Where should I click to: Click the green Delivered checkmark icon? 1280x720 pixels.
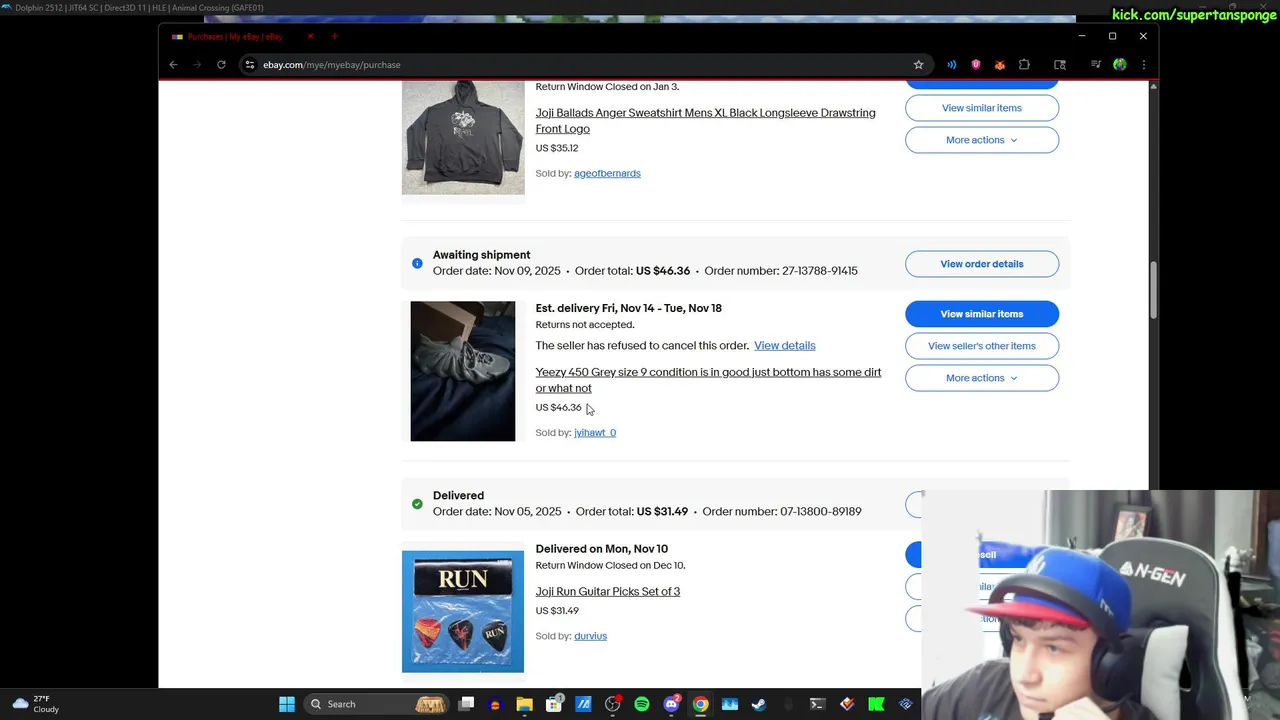click(417, 504)
